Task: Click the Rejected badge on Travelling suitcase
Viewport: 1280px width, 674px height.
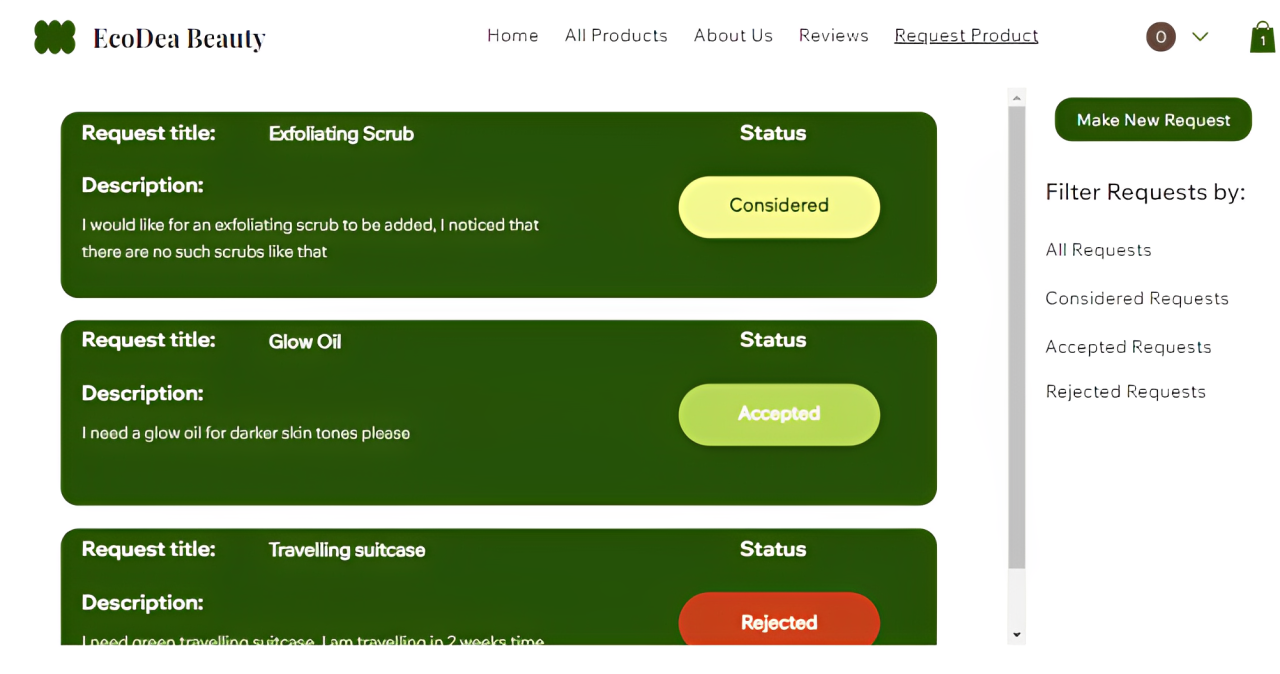Action: click(779, 622)
